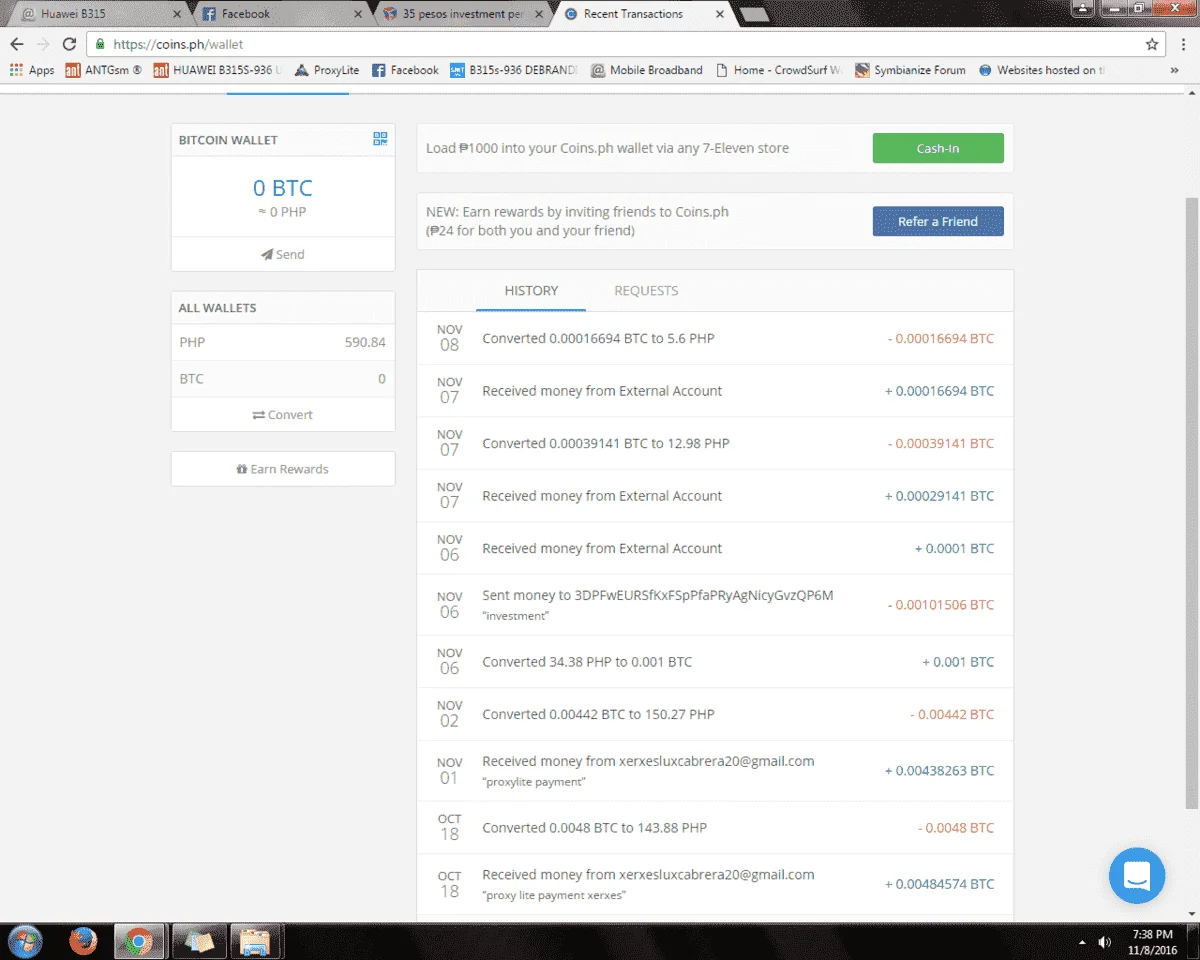
Task: Click the + 0.0001 BTC amount
Action: pyautogui.click(x=954, y=548)
